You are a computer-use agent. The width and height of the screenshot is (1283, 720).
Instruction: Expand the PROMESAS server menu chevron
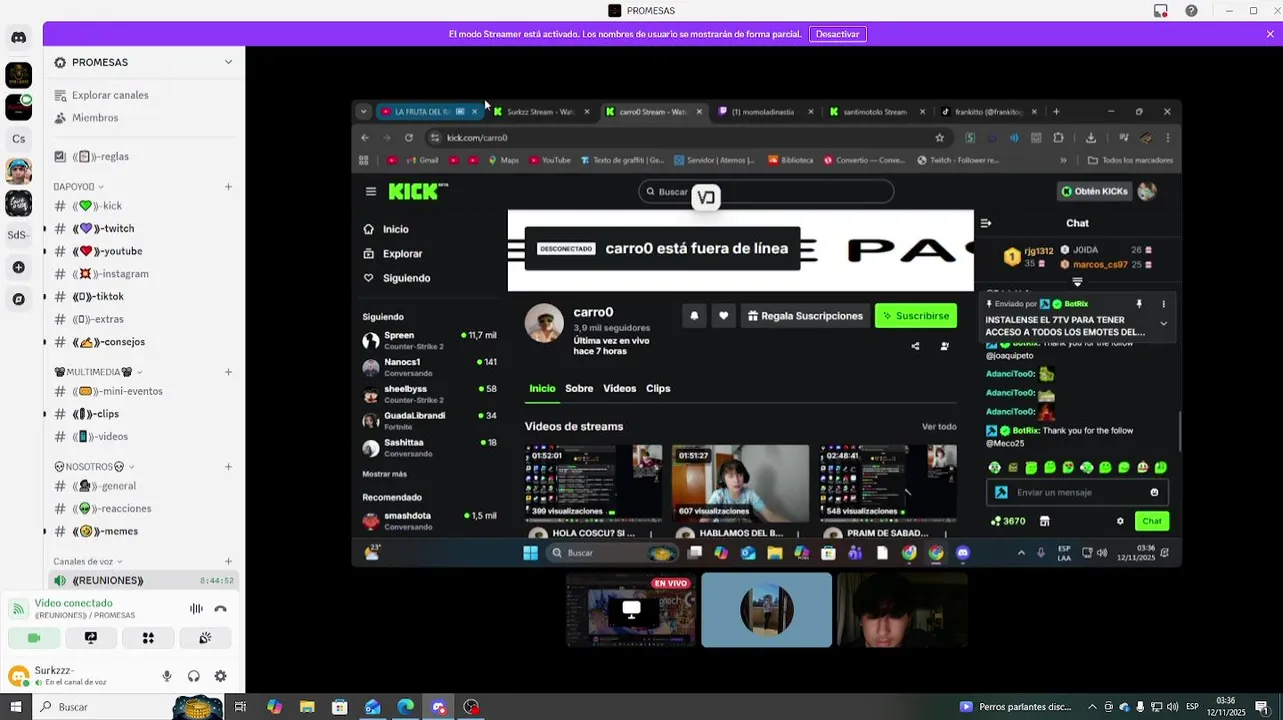tap(228, 62)
